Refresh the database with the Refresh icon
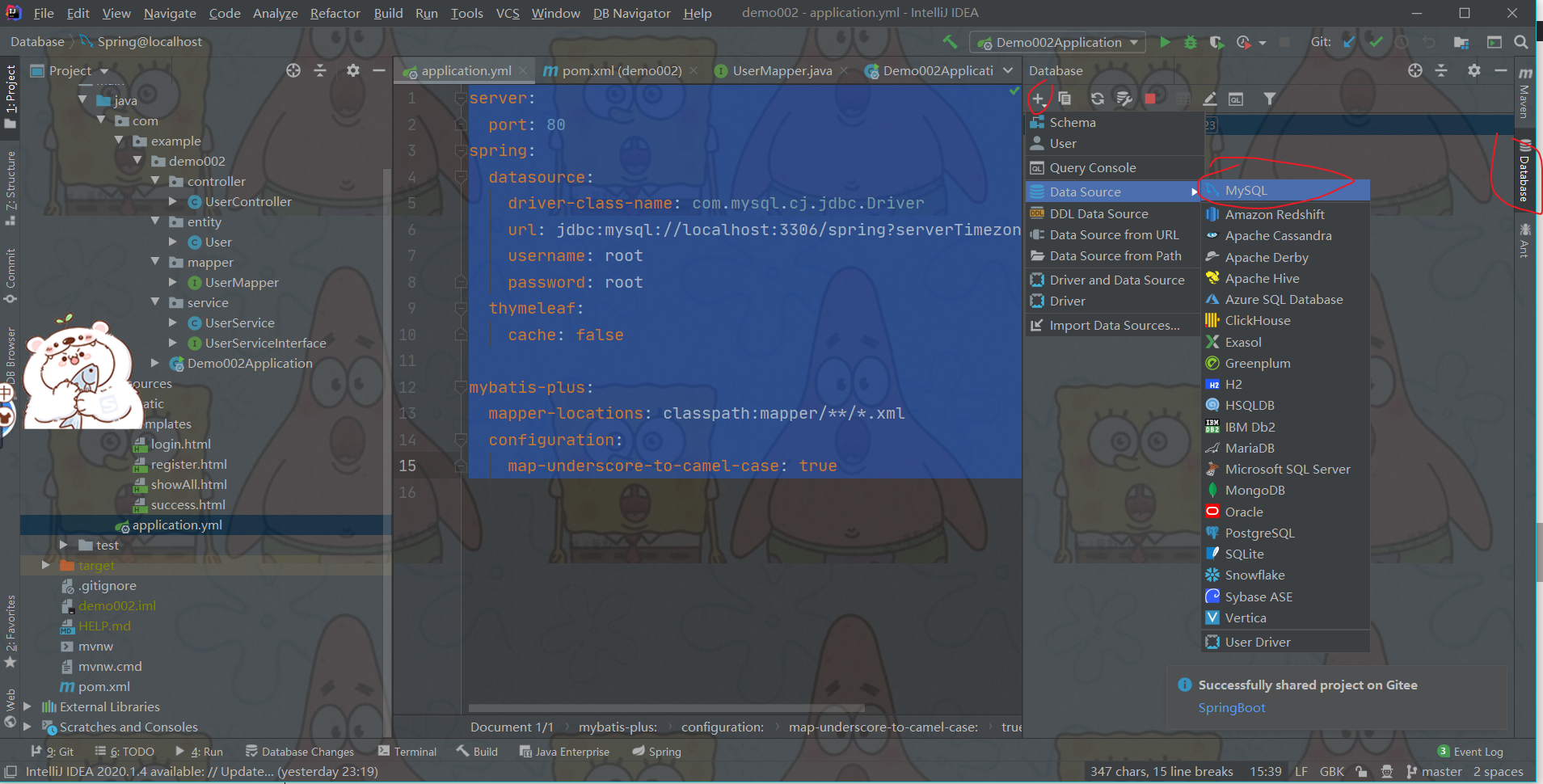Screen dimensions: 1543x784 [1097, 99]
